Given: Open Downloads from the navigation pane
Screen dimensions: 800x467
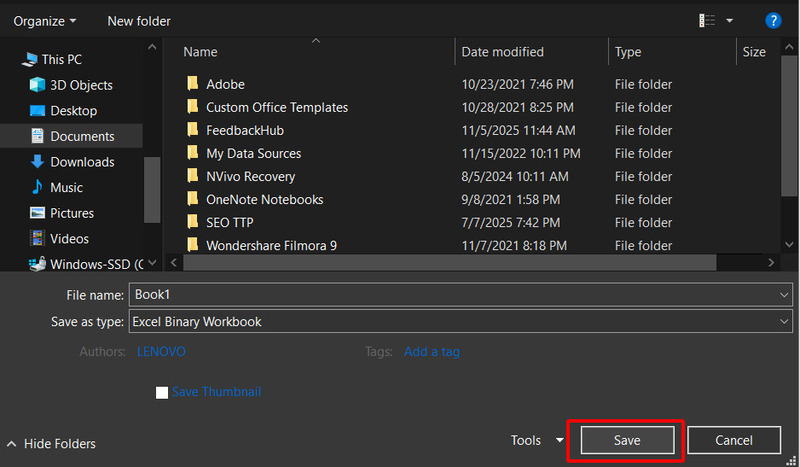Looking at the screenshot, I should (x=82, y=162).
